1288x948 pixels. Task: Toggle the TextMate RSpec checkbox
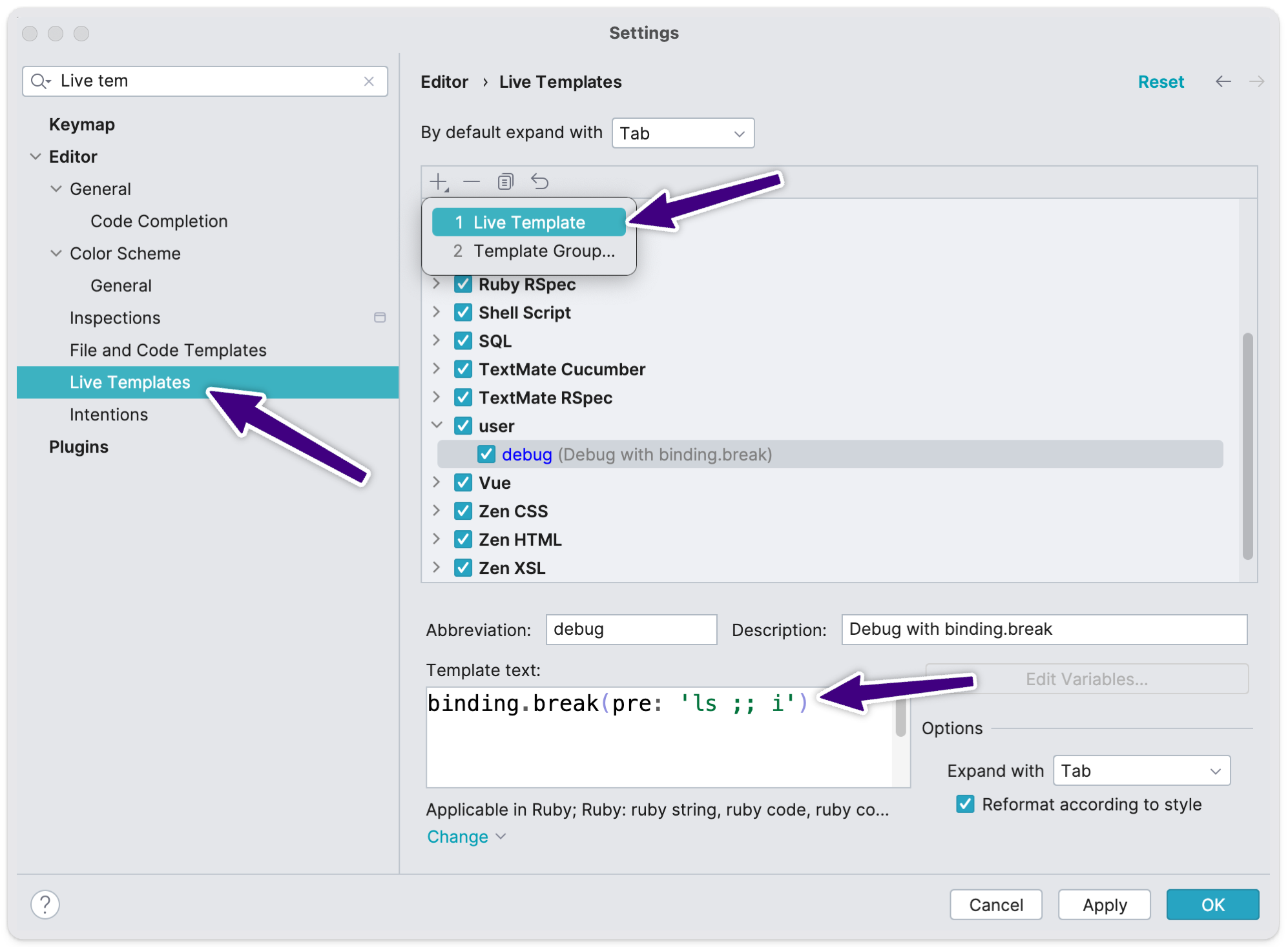(463, 398)
